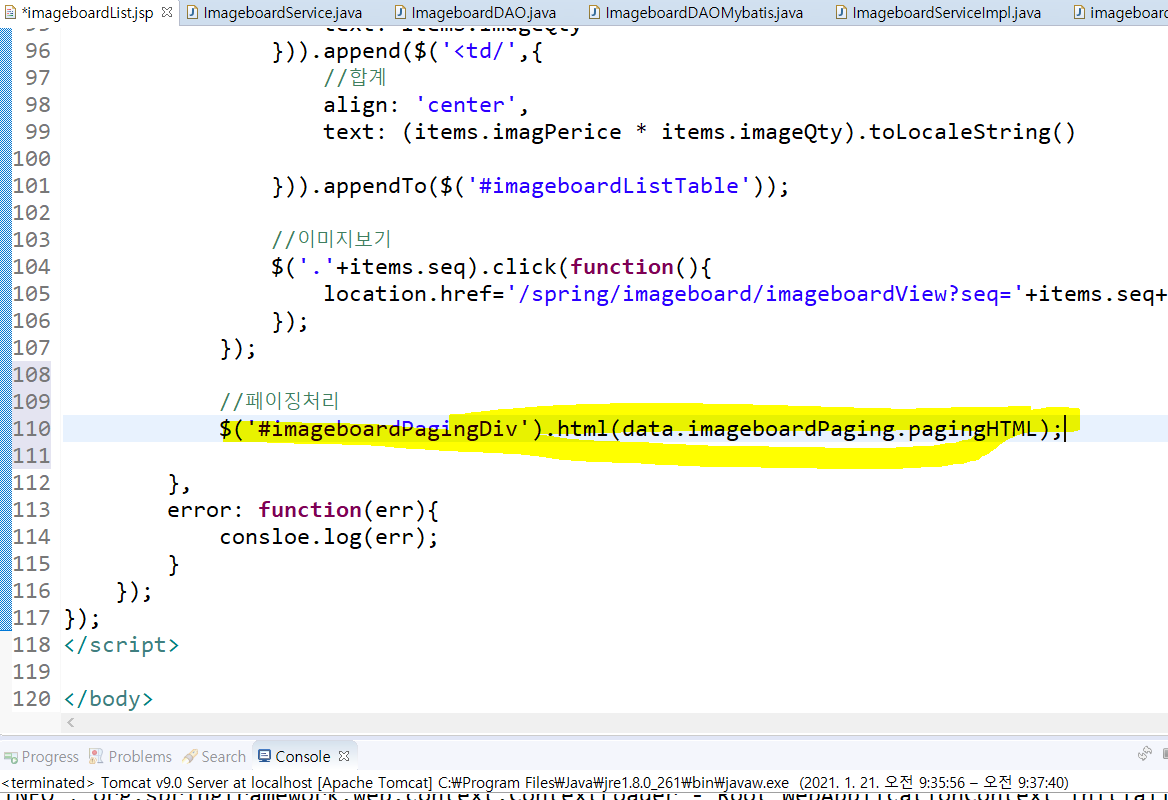Click the append($('<td/',{ code on line 96
The image size is (1168, 800).
pos(433,51)
